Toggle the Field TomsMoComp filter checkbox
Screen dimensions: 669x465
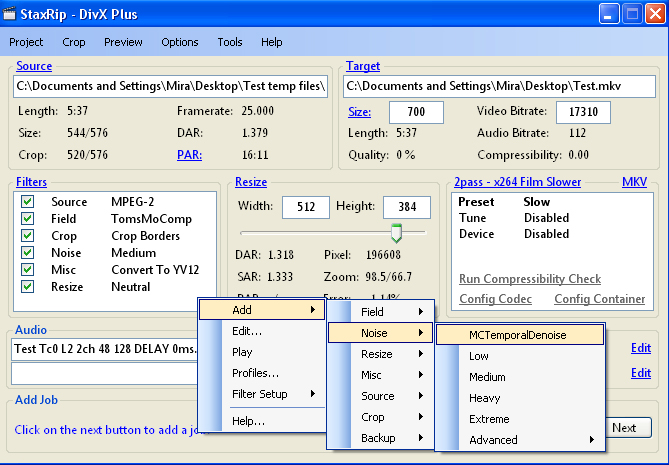28,218
